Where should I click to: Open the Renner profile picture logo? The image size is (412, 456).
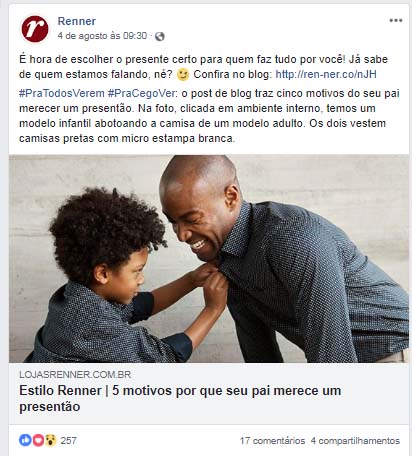(35, 29)
